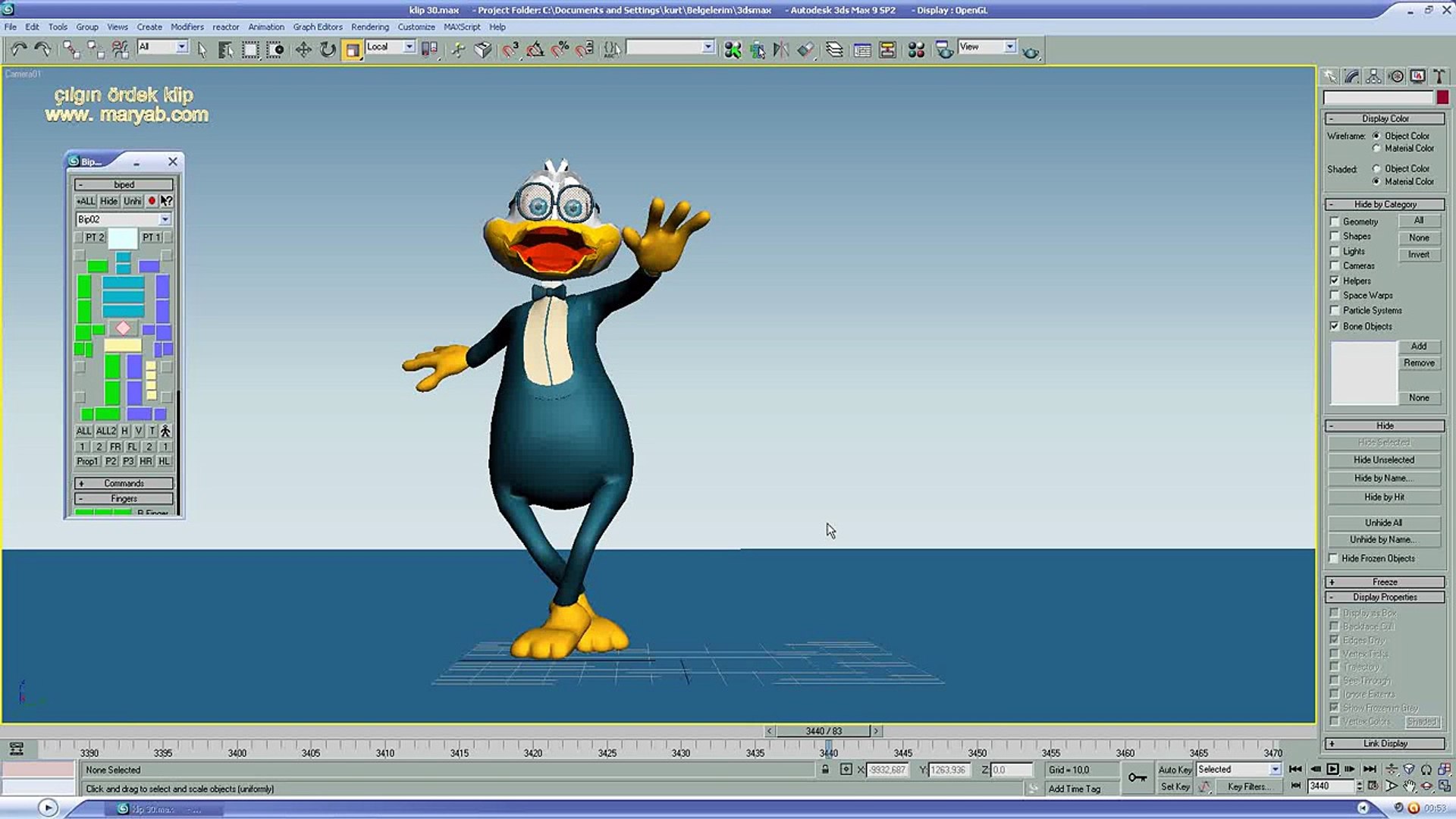Click the red object color swatch
The height and width of the screenshot is (819, 1456).
tap(1442, 97)
